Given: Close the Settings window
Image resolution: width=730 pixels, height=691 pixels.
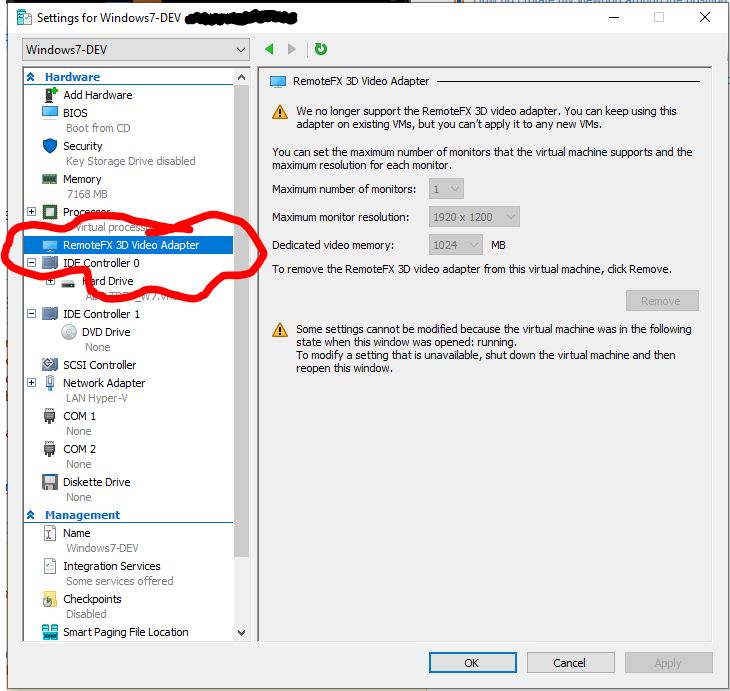Looking at the screenshot, I should [x=705, y=18].
